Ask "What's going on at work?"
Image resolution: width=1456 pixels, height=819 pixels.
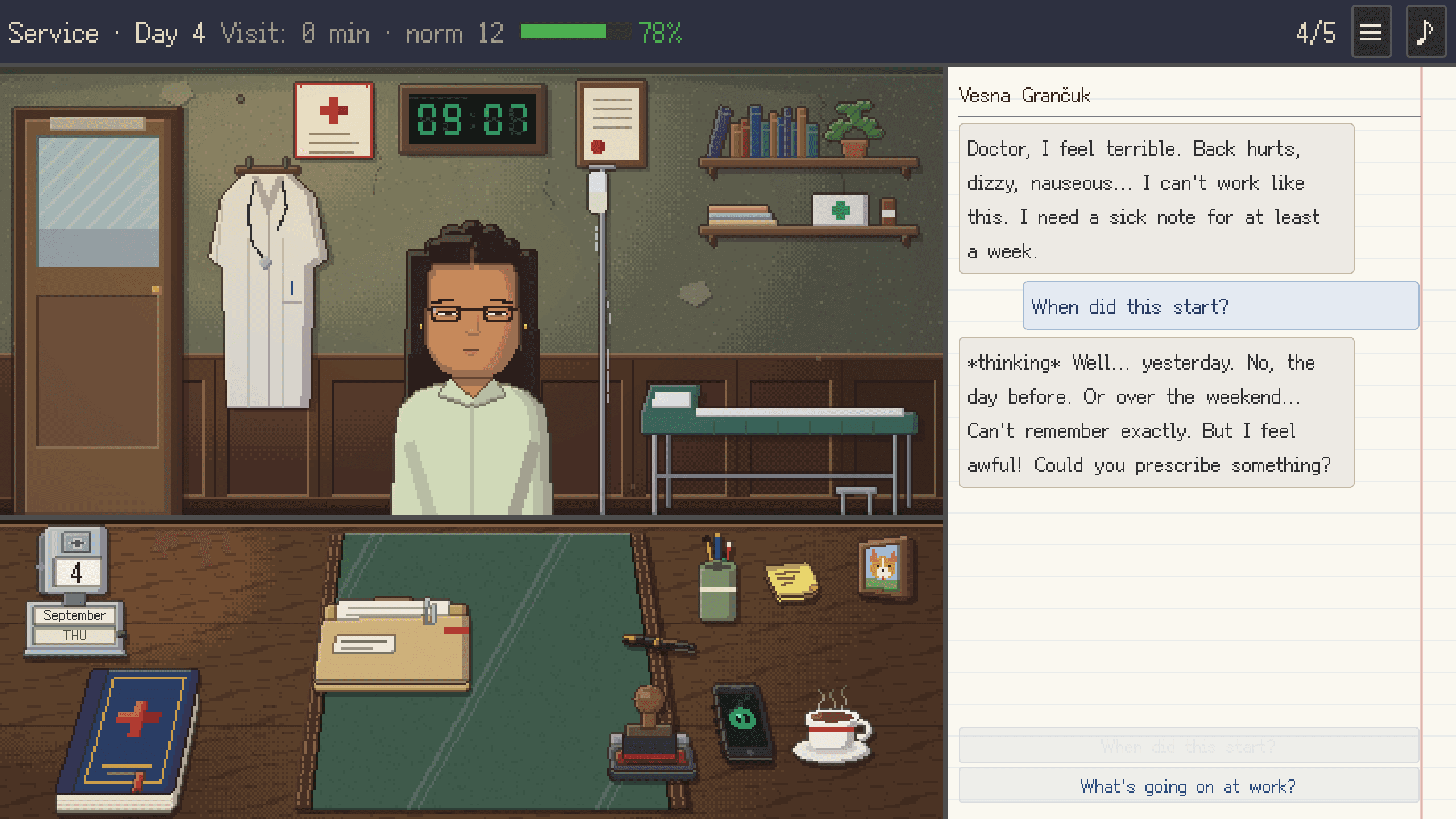click(x=1188, y=786)
